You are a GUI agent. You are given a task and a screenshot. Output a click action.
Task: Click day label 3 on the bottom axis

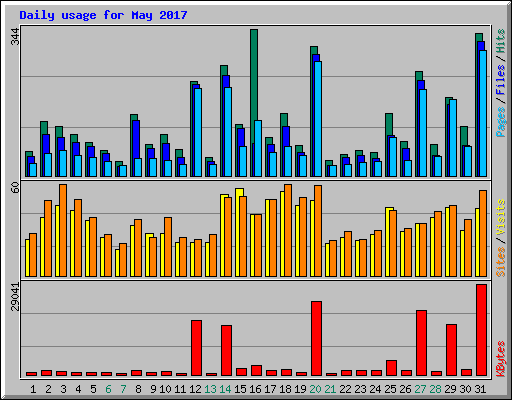pos(63,389)
